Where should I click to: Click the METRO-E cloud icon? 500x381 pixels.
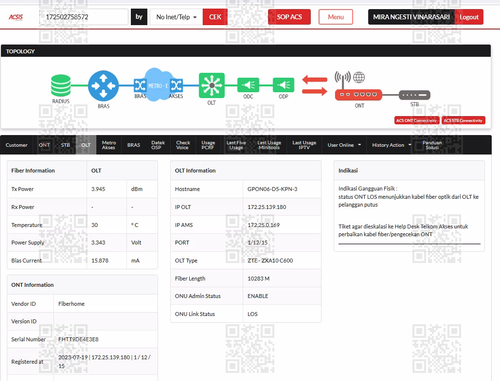pyautogui.click(x=158, y=85)
